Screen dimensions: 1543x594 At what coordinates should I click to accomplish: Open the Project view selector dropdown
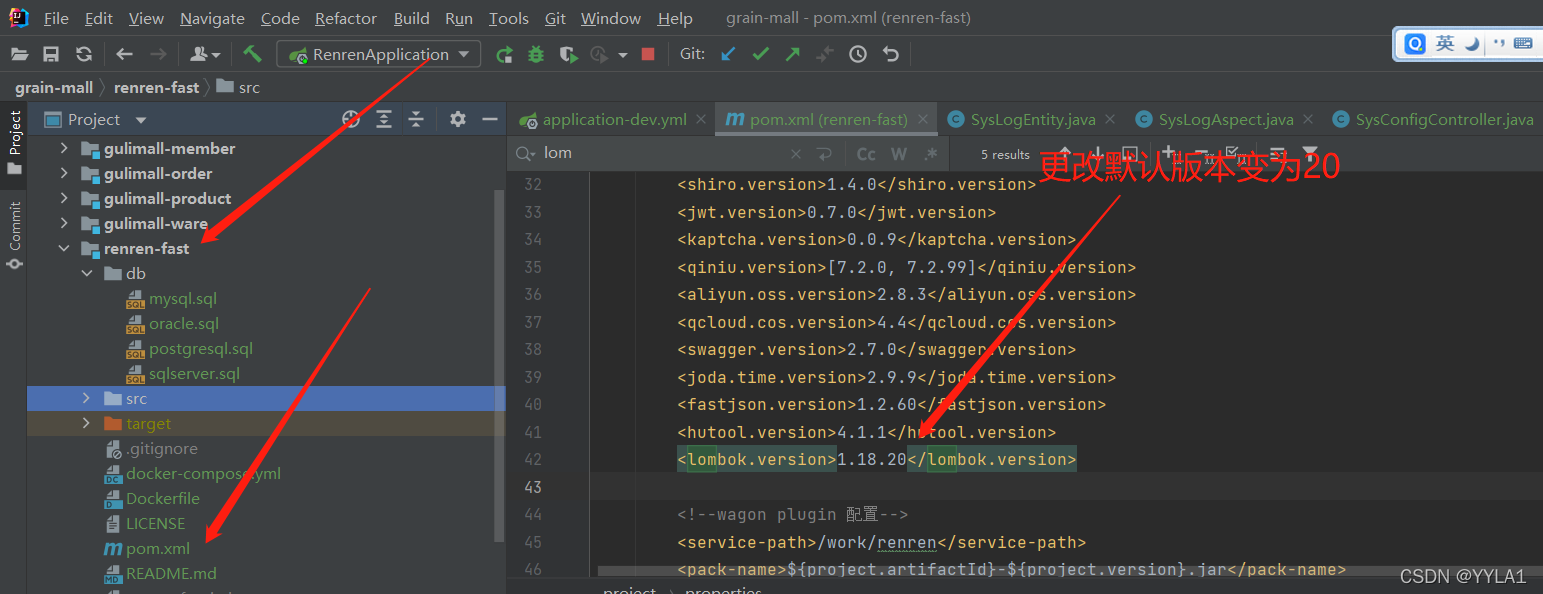pyautogui.click(x=140, y=120)
